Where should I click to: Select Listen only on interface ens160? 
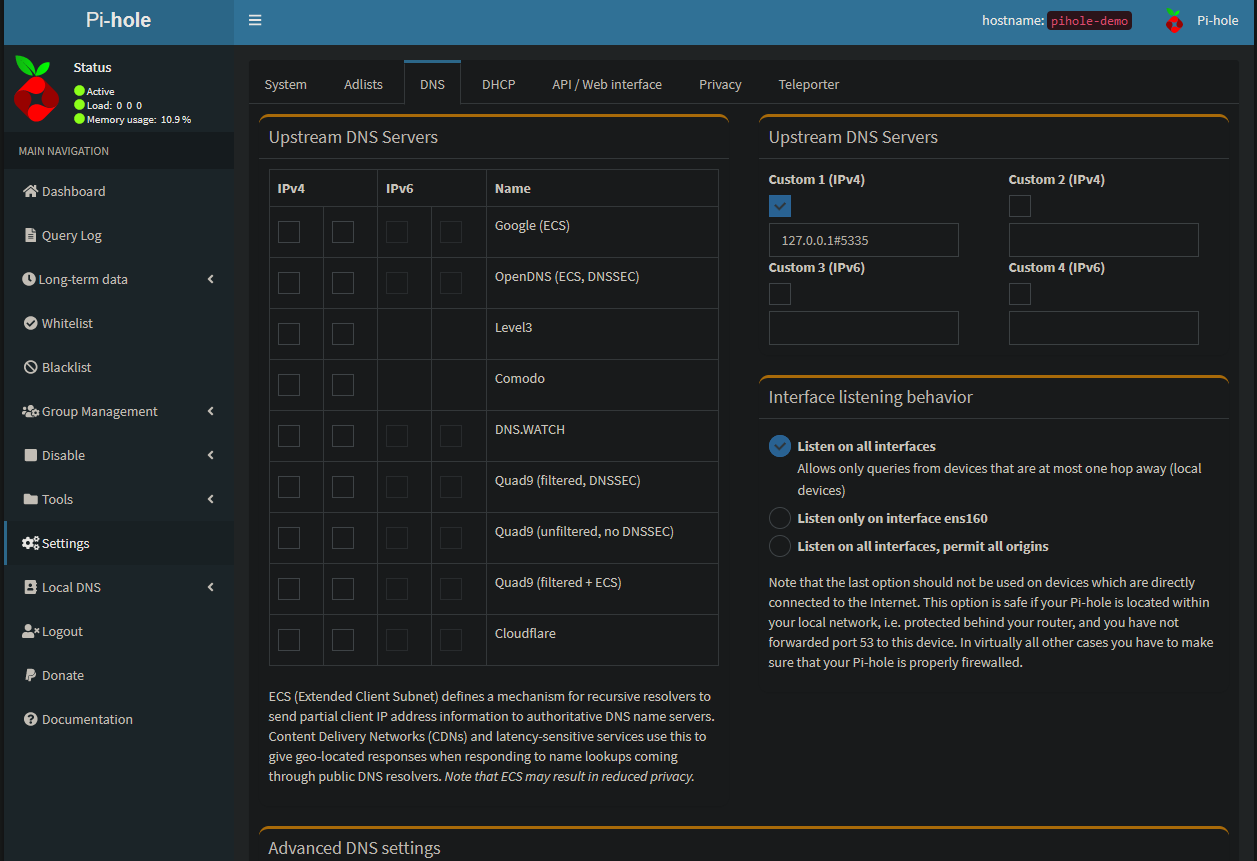coord(780,518)
